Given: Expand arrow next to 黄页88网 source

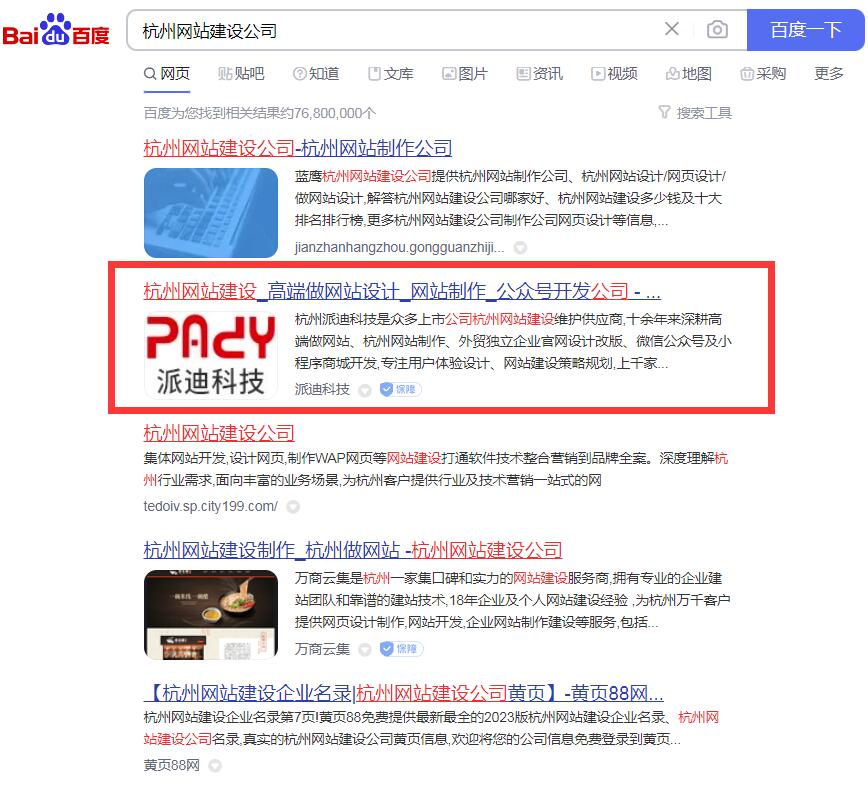Looking at the screenshot, I should (215, 765).
